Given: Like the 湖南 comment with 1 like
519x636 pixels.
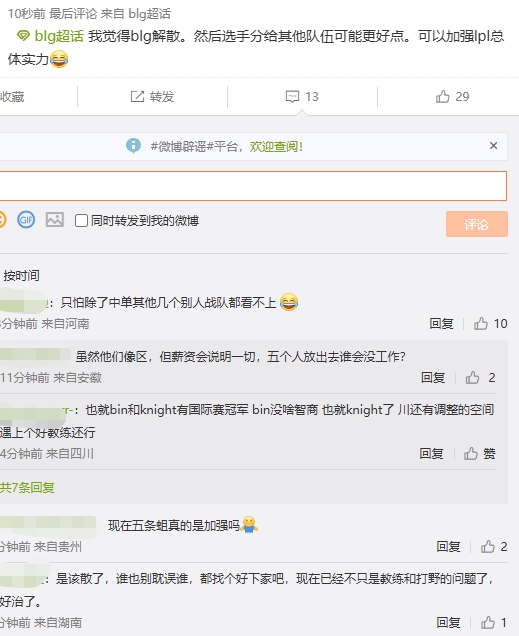Looking at the screenshot, I should coord(494,622).
